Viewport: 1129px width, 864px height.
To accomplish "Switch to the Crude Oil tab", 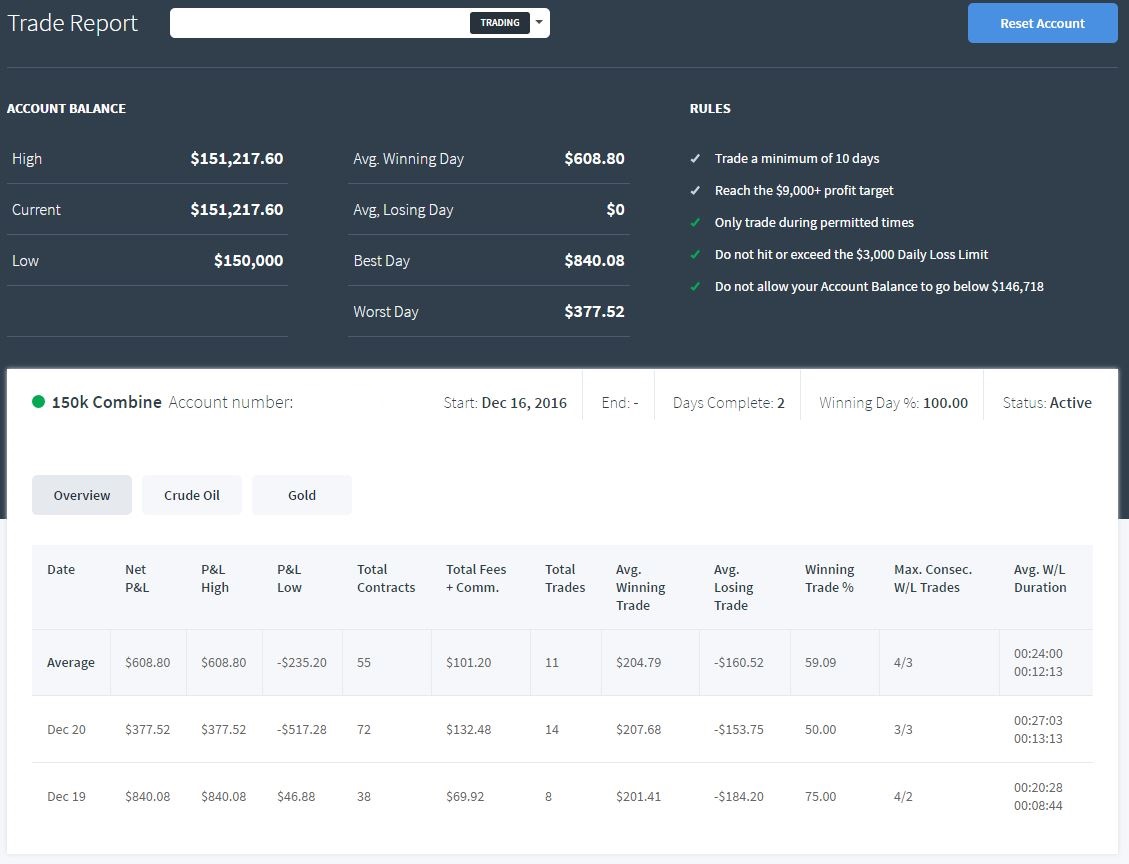I will click(192, 495).
